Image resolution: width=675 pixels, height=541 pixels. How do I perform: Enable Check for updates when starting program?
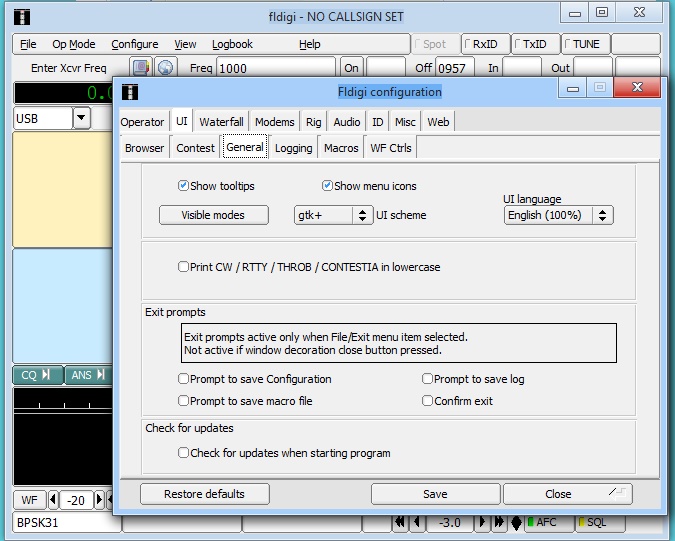pyautogui.click(x=184, y=453)
